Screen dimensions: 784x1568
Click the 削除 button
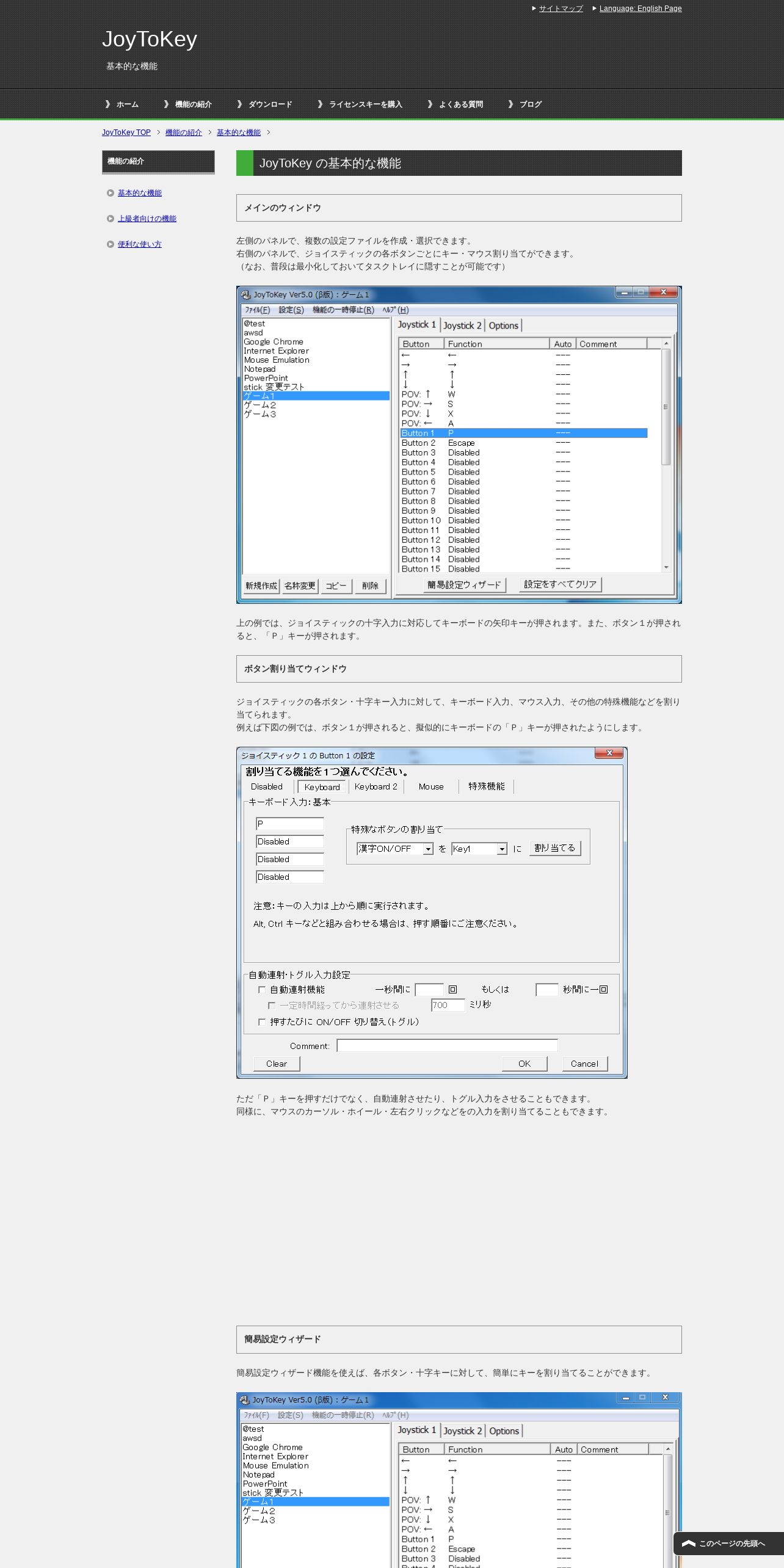(370, 586)
